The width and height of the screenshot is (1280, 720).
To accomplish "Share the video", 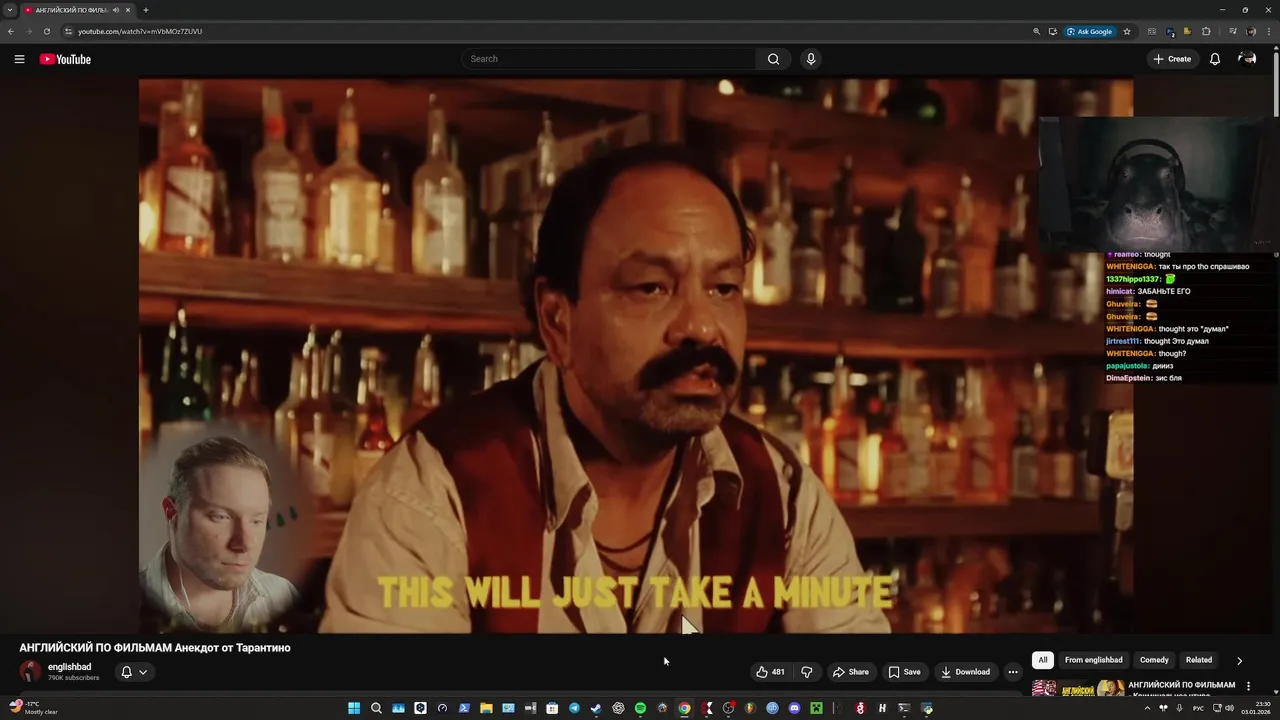I will tap(851, 672).
